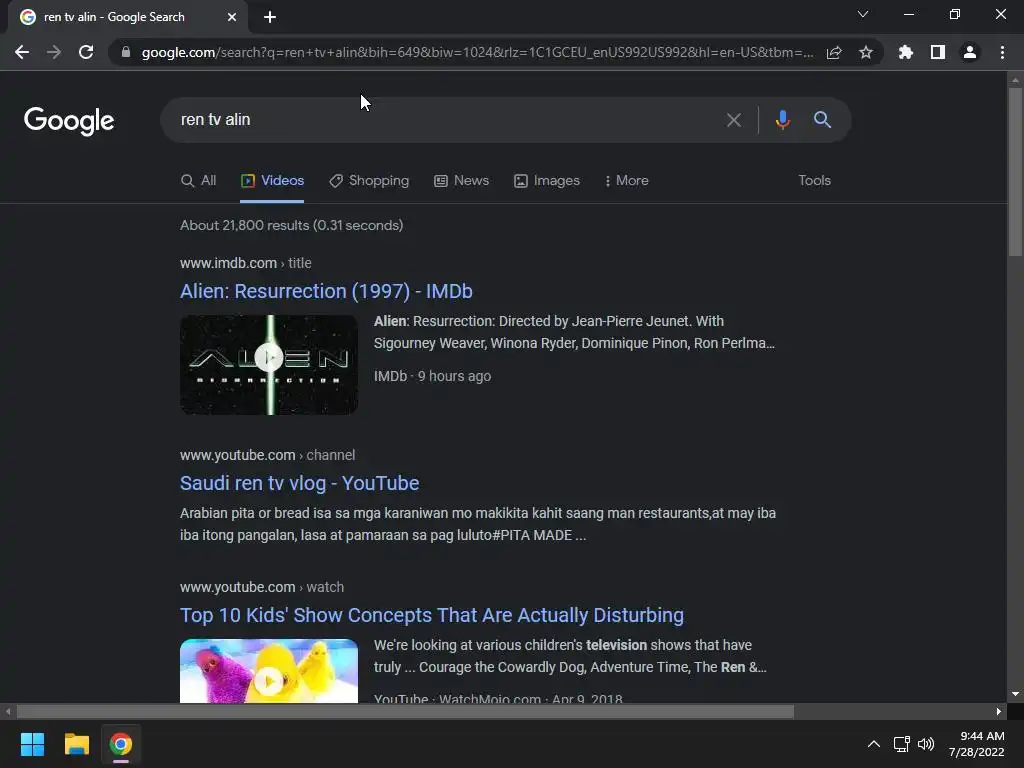The image size is (1024, 768).
Task: Open Top 10 Kids' Show Concepts link
Action: coord(432,615)
